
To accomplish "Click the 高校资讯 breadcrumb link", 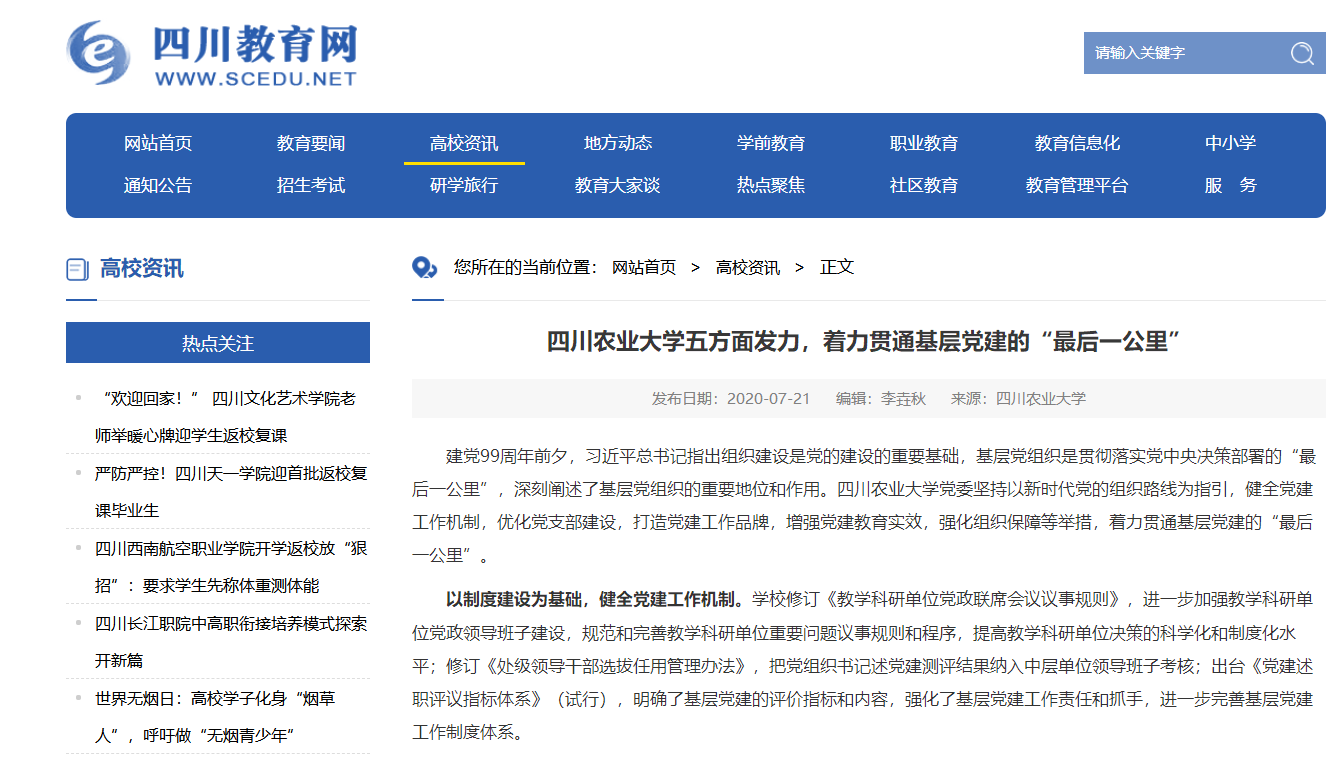I will point(748,267).
